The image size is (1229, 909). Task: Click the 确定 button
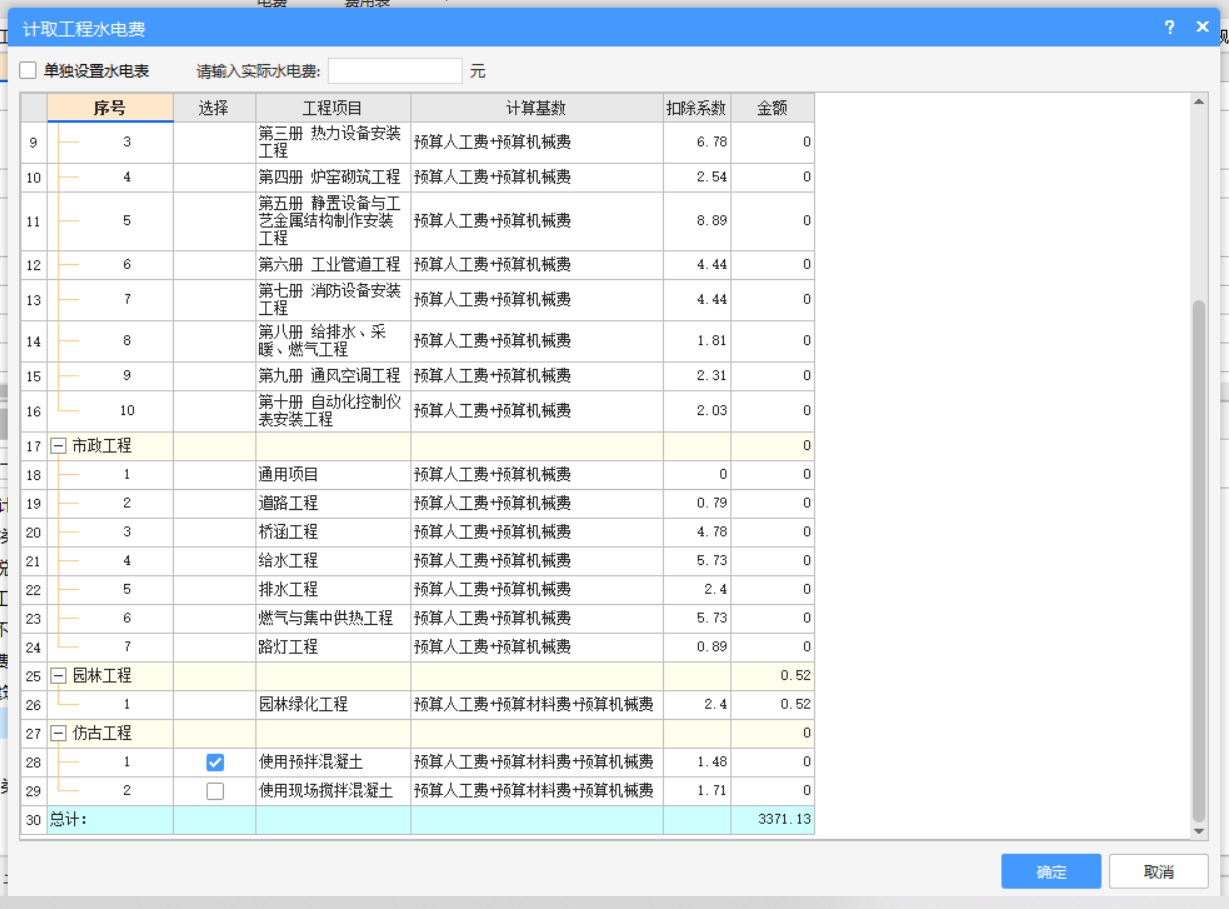pyautogui.click(x=1051, y=872)
